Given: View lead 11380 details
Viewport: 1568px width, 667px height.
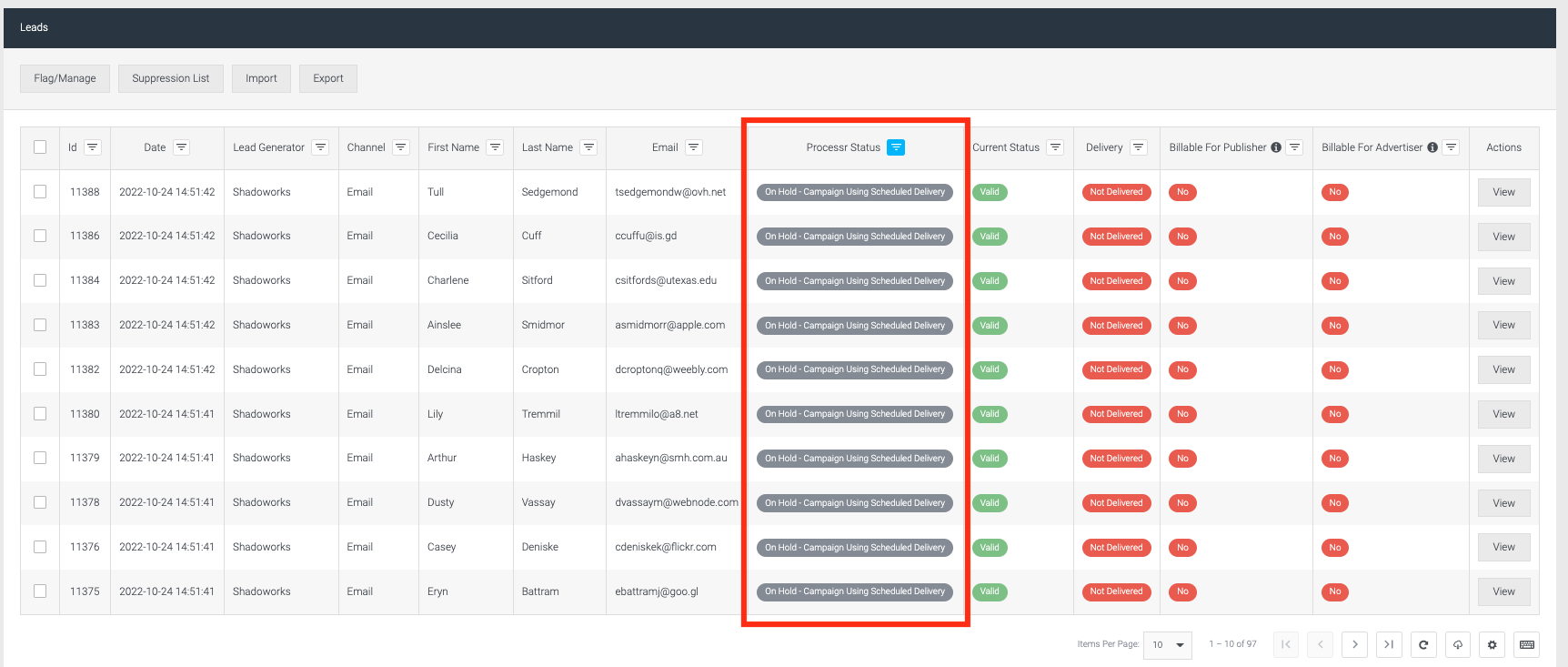Looking at the screenshot, I should (x=1504, y=414).
